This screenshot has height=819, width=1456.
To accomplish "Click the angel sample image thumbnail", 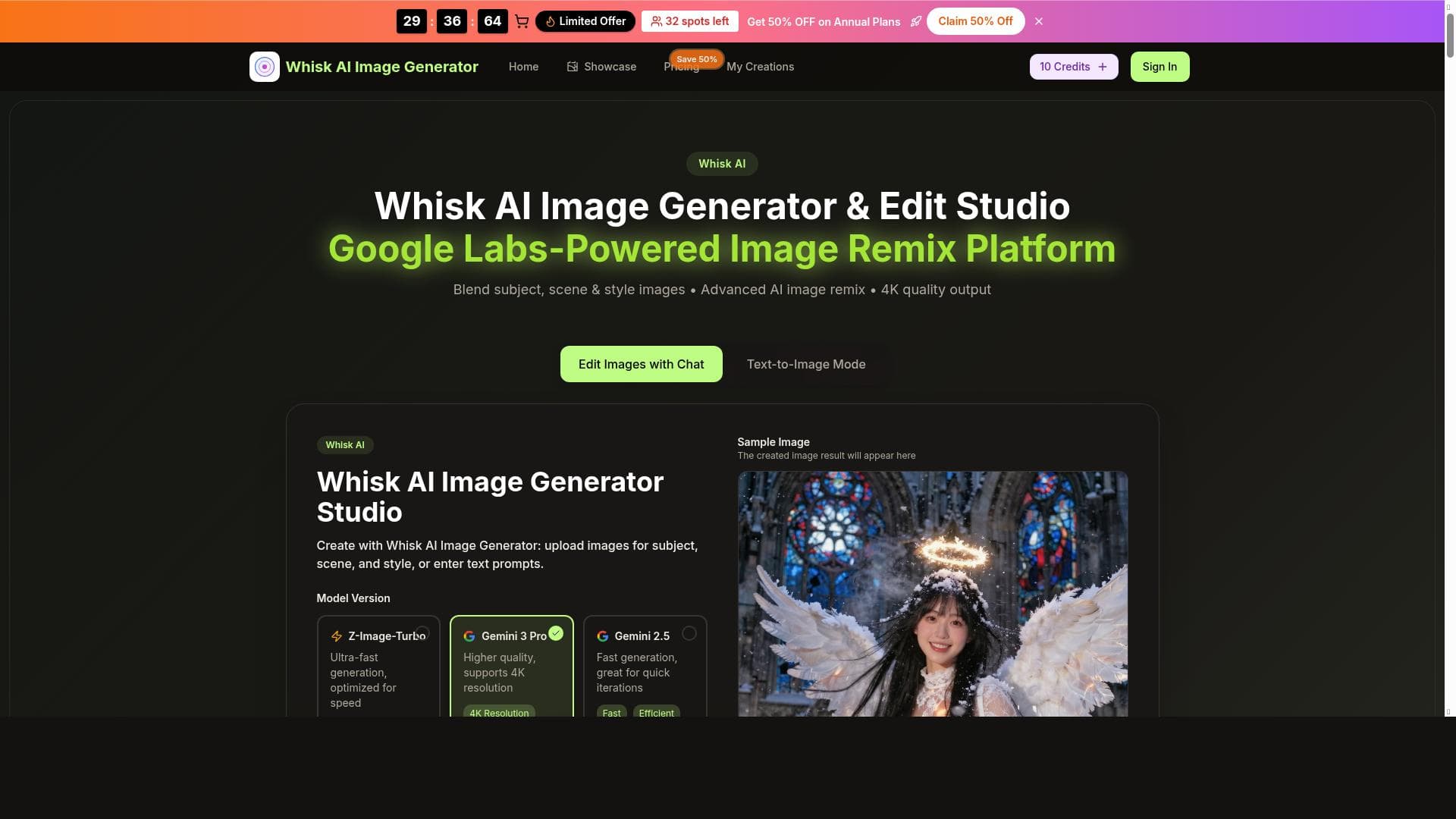I will 933,594.
